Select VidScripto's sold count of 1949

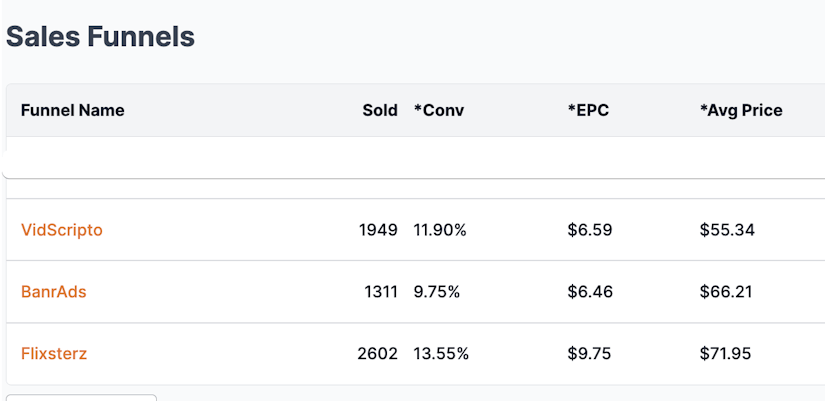pos(378,230)
